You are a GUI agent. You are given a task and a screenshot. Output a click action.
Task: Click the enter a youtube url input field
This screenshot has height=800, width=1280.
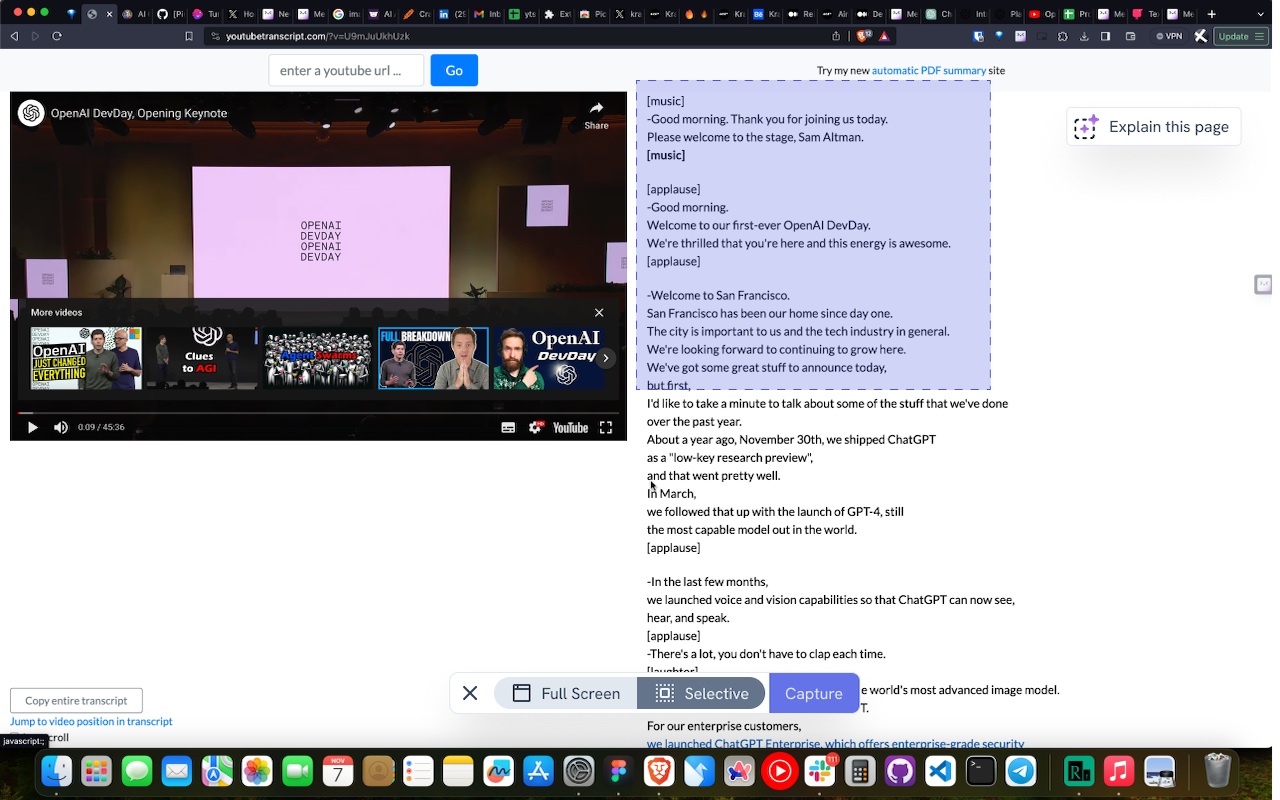pos(346,70)
